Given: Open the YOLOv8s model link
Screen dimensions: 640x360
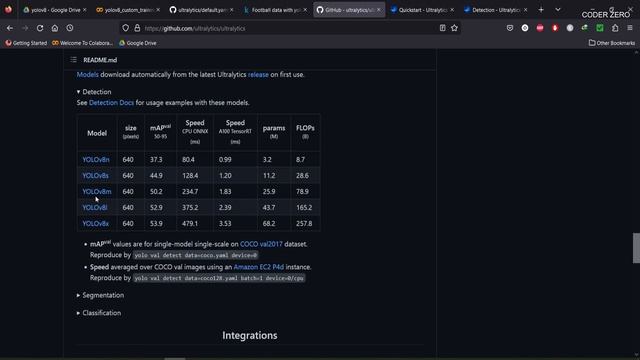Looking at the screenshot, I should pyautogui.click(x=96, y=176).
